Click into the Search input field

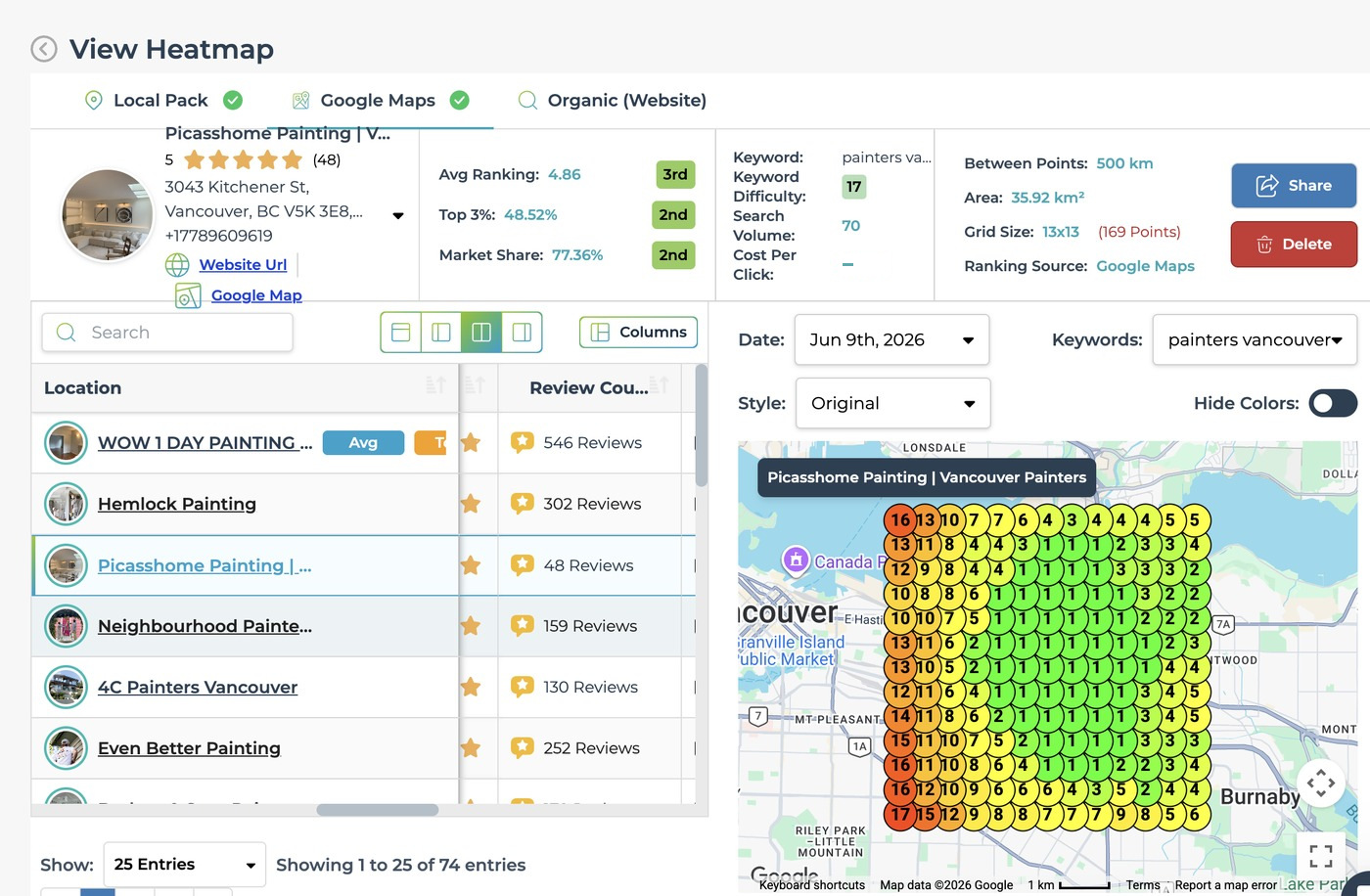pyautogui.click(x=167, y=333)
